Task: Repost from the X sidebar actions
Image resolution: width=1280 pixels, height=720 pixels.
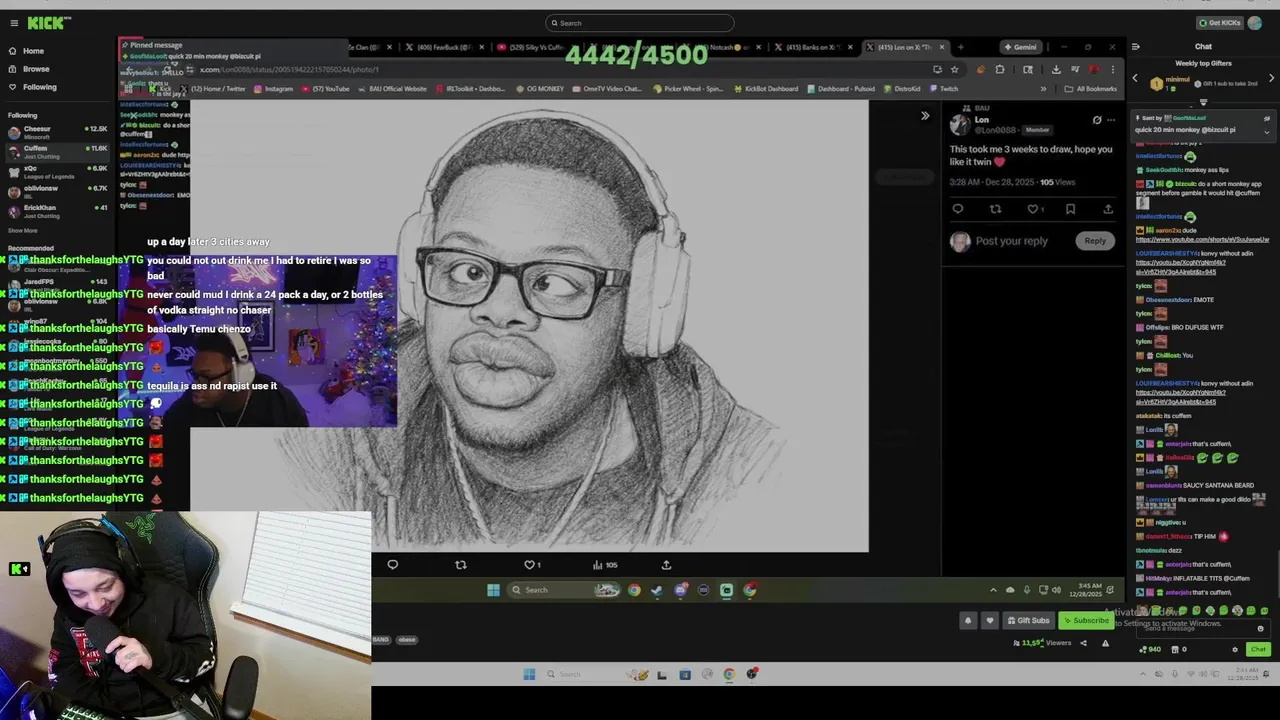Action: coord(995,209)
